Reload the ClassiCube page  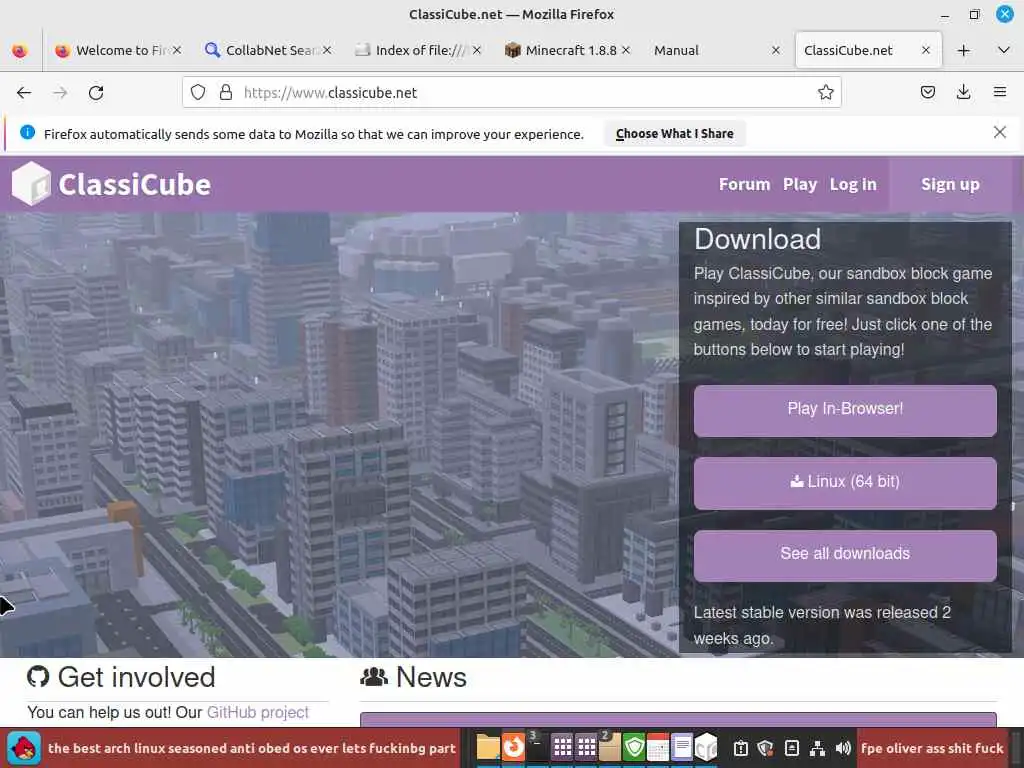[96, 93]
